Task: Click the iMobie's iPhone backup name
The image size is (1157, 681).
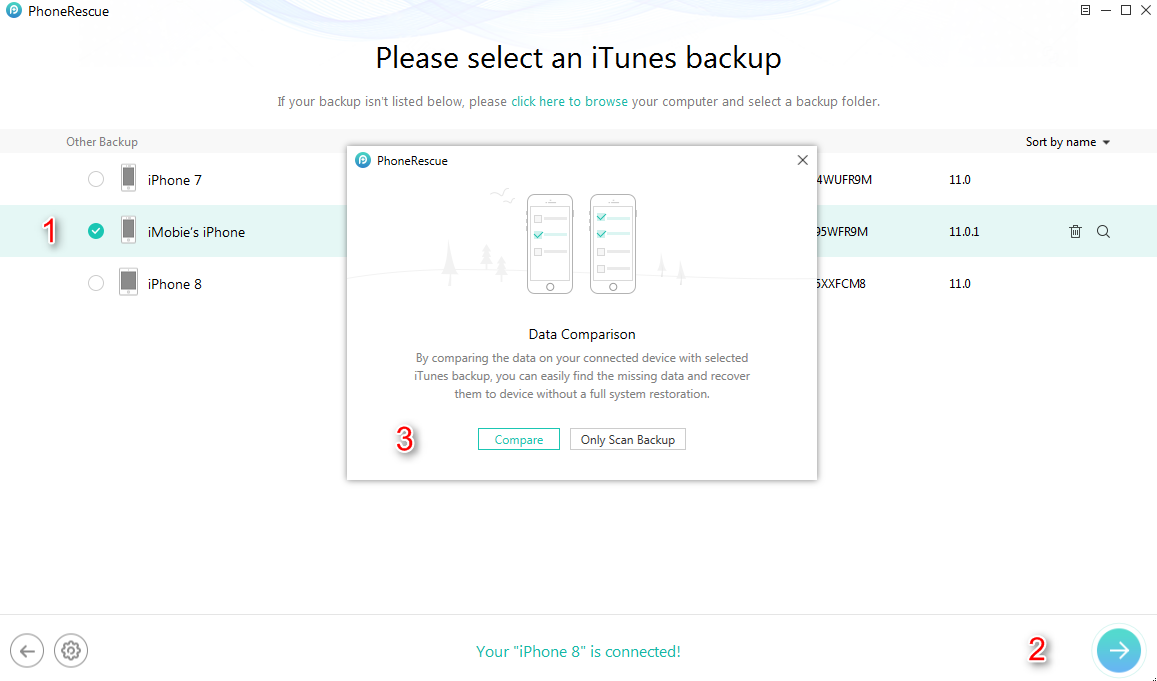Action: pos(196,232)
